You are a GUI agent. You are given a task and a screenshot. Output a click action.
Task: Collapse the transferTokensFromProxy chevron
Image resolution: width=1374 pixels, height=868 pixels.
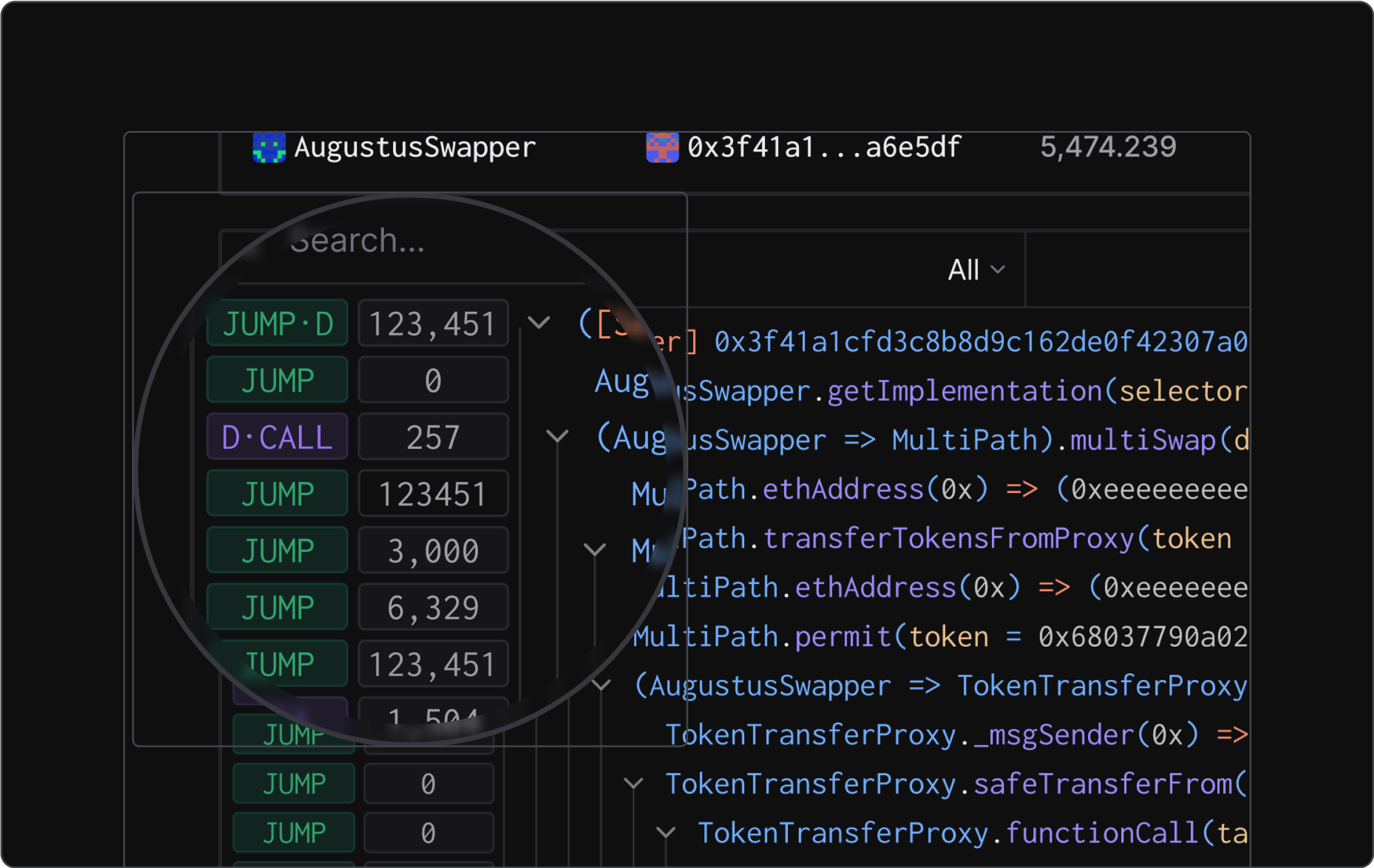(x=594, y=548)
